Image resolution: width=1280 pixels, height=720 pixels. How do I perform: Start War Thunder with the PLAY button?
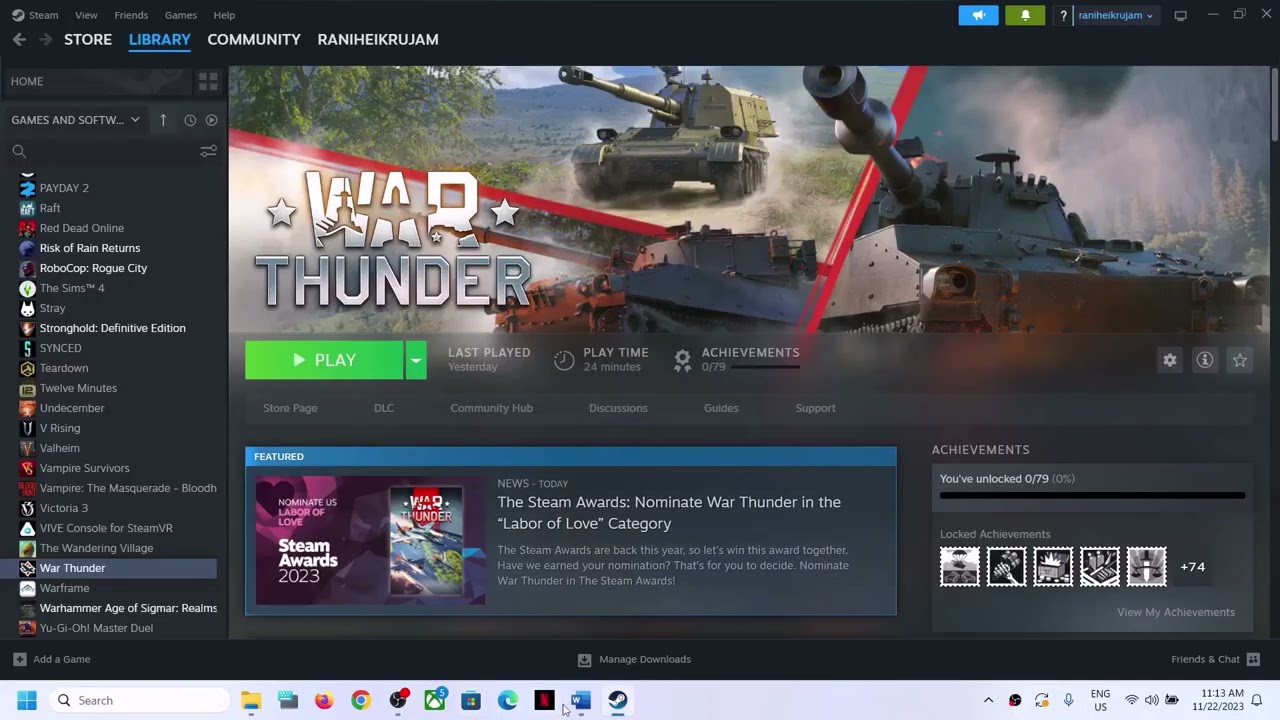point(324,360)
